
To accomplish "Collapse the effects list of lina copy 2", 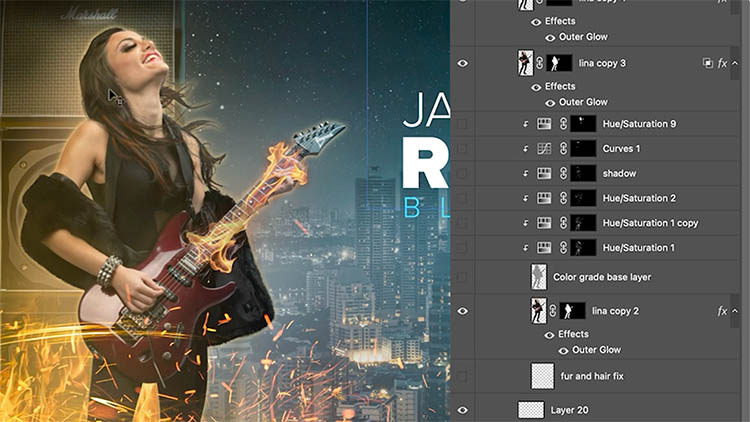I will [736, 312].
